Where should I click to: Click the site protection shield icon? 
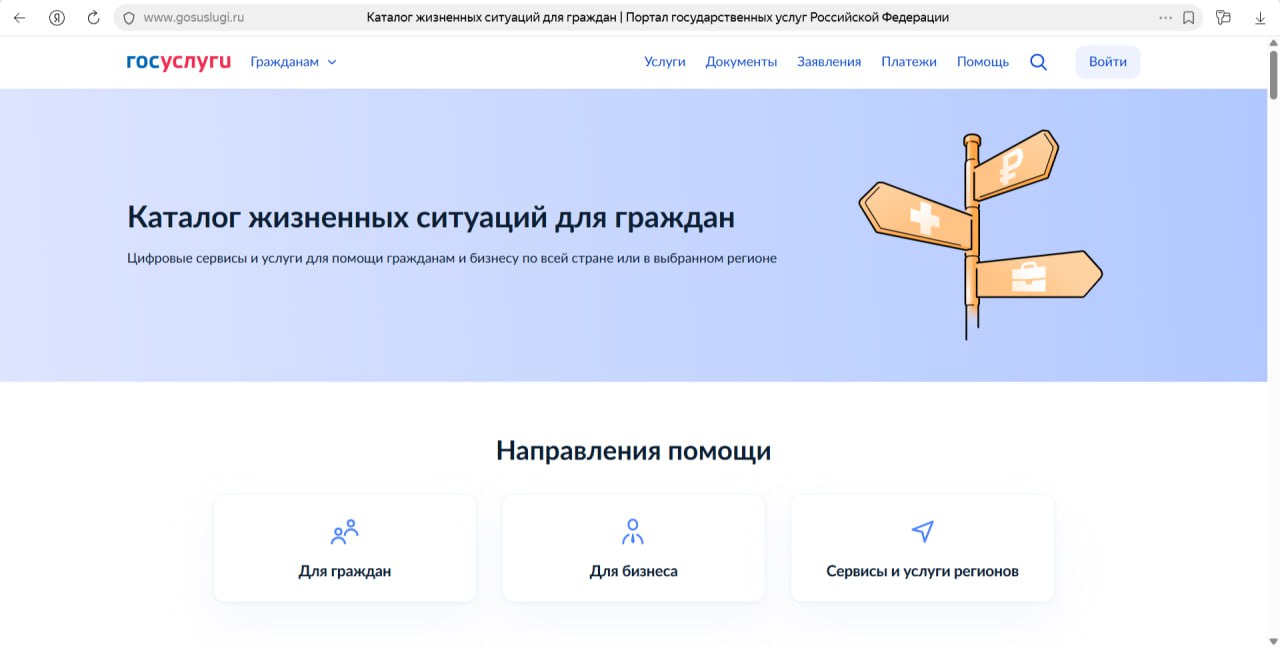click(128, 18)
